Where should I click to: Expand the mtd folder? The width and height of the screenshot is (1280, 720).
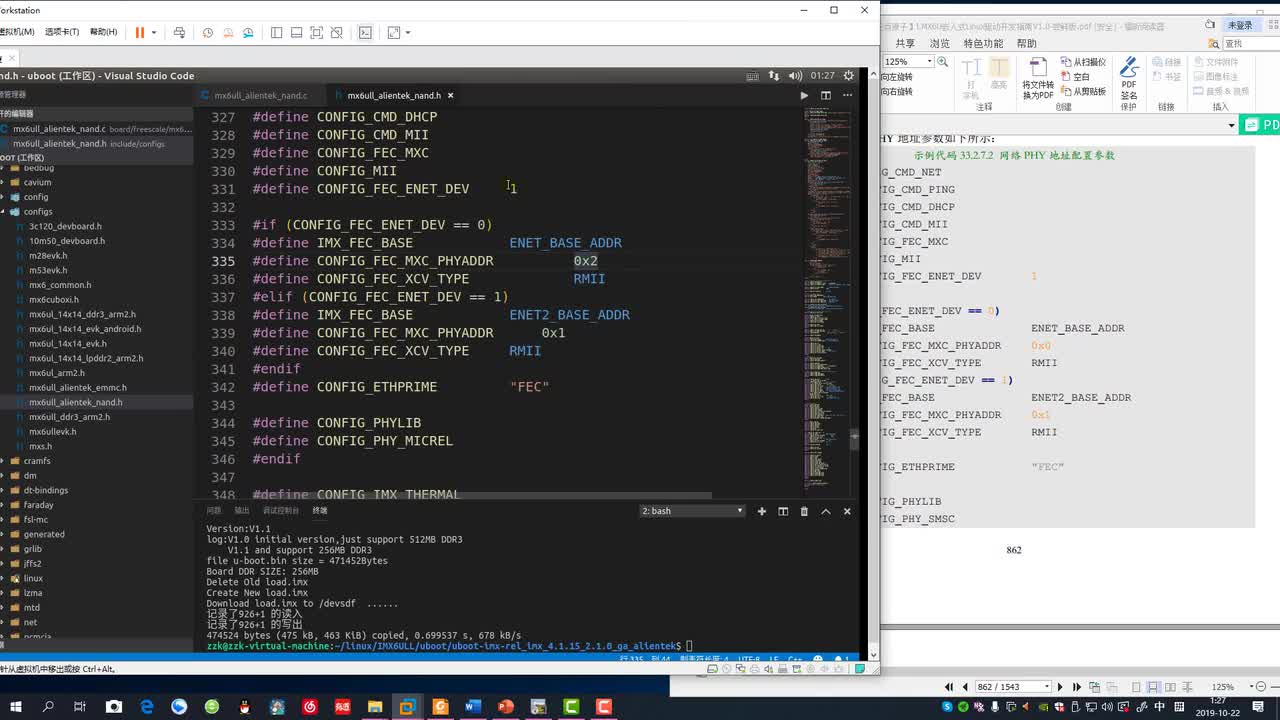pyautogui.click(x=32, y=607)
